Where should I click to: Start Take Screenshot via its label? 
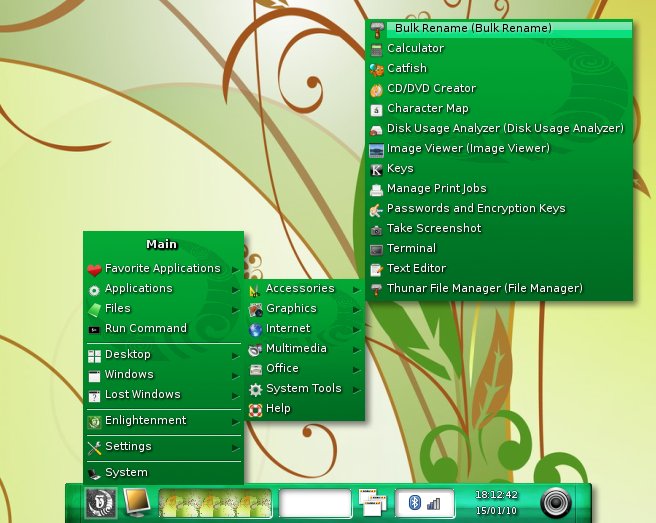[x=434, y=228]
